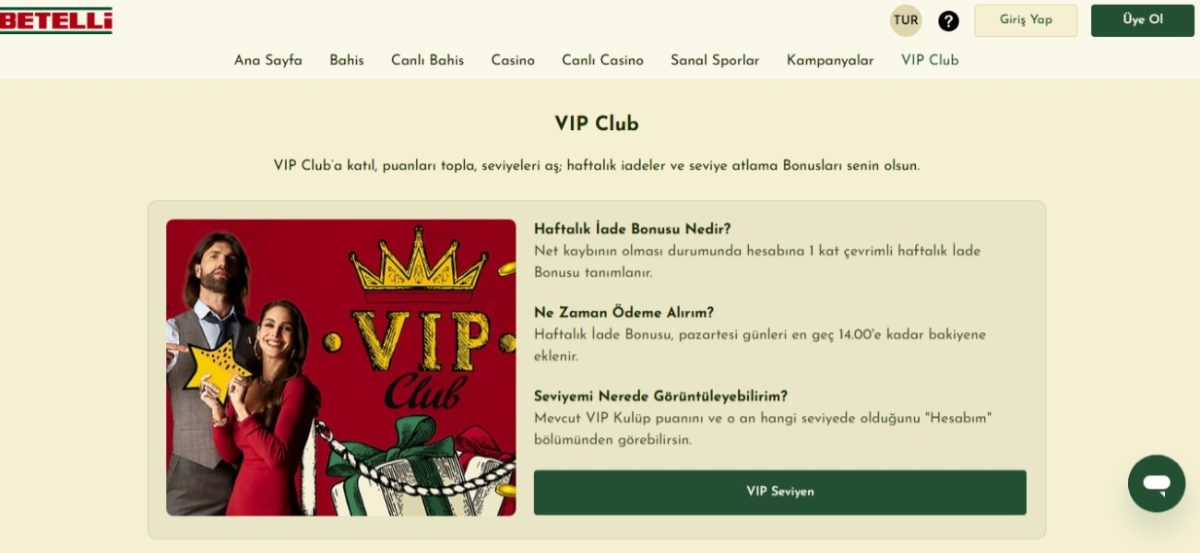Open Canlı Casino from the navigation
The image size is (1200, 553).
pyautogui.click(x=603, y=60)
